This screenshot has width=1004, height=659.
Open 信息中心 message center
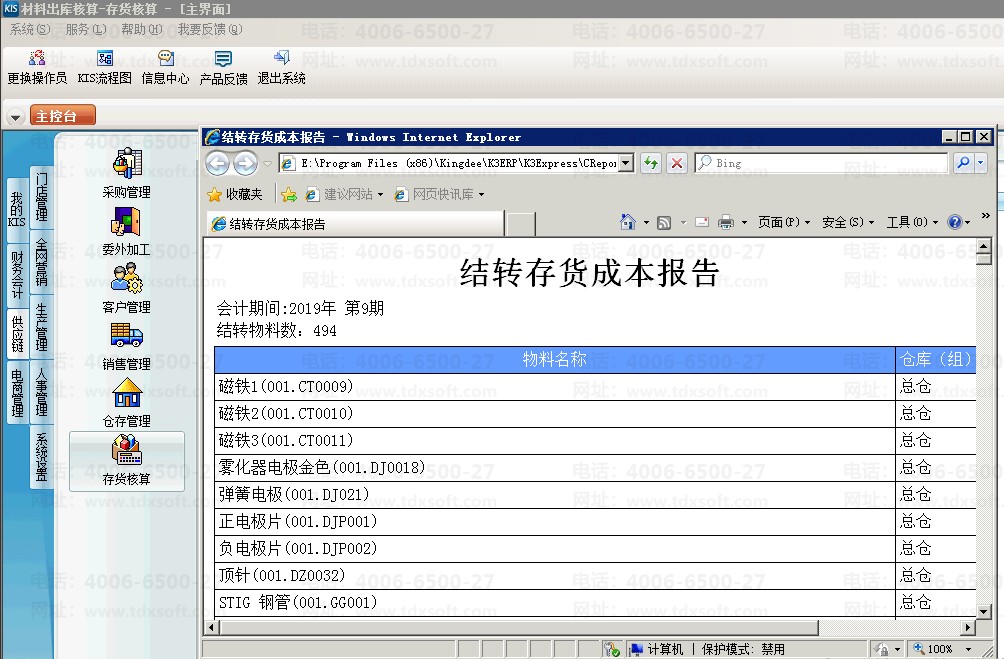165,67
